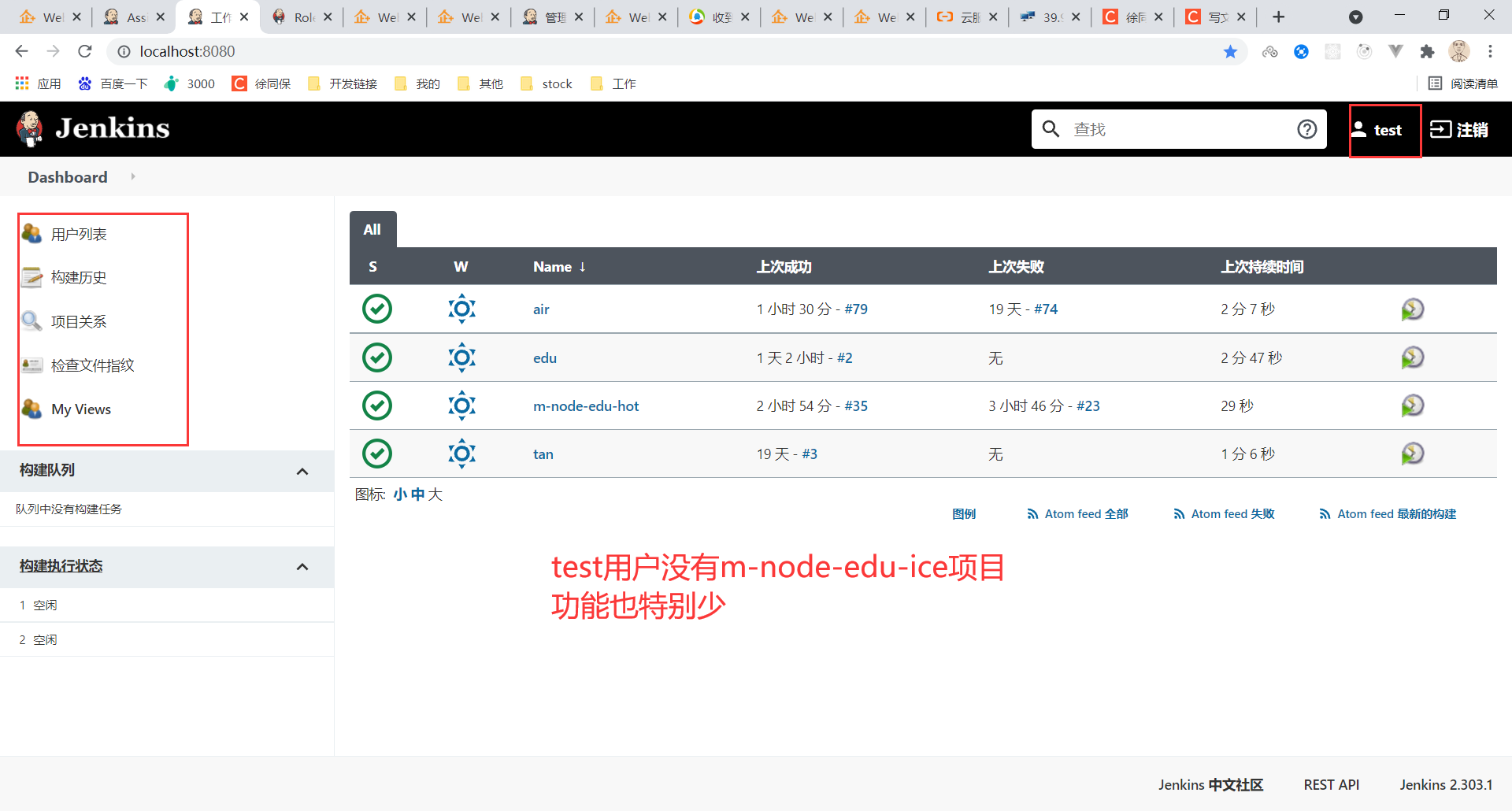Open the search help question mark icon

1307,128
